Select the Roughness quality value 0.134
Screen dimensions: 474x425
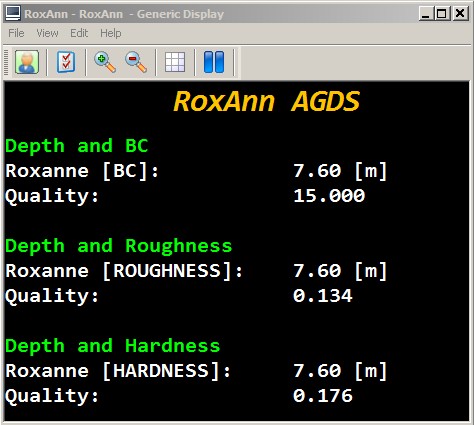(x=323, y=296)
